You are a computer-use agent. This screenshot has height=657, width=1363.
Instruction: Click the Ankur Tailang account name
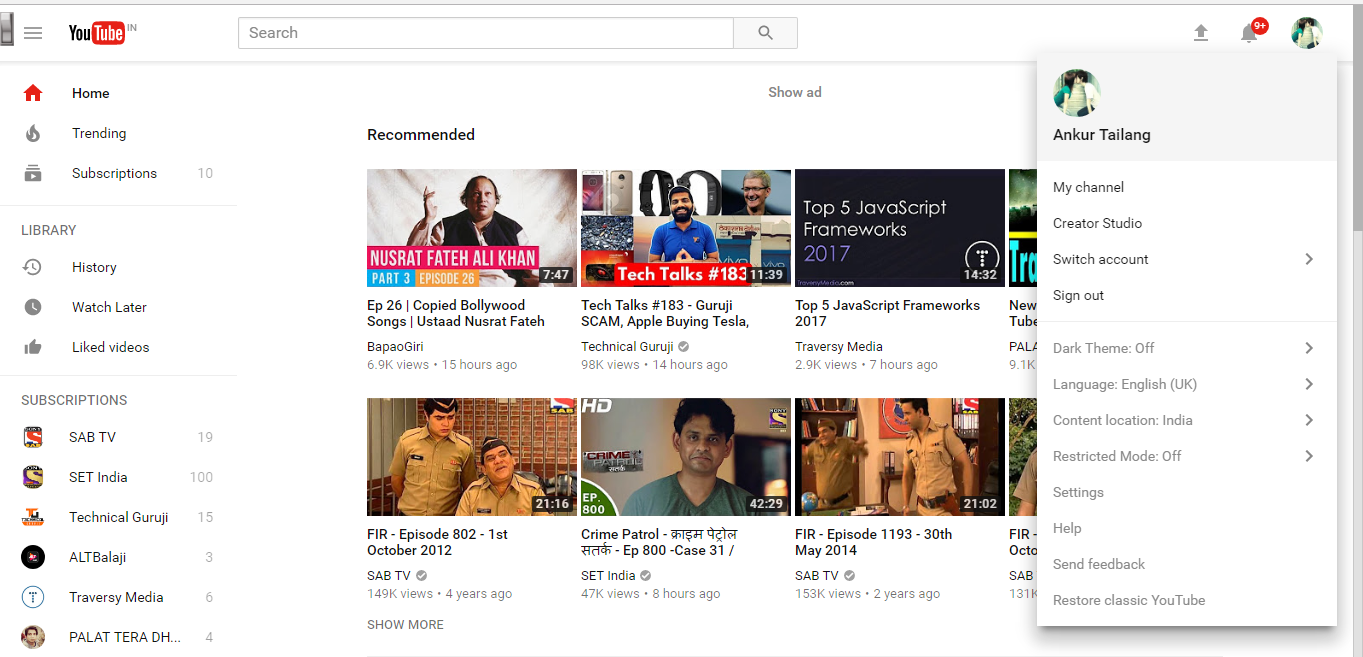(x=1102, y=135)
